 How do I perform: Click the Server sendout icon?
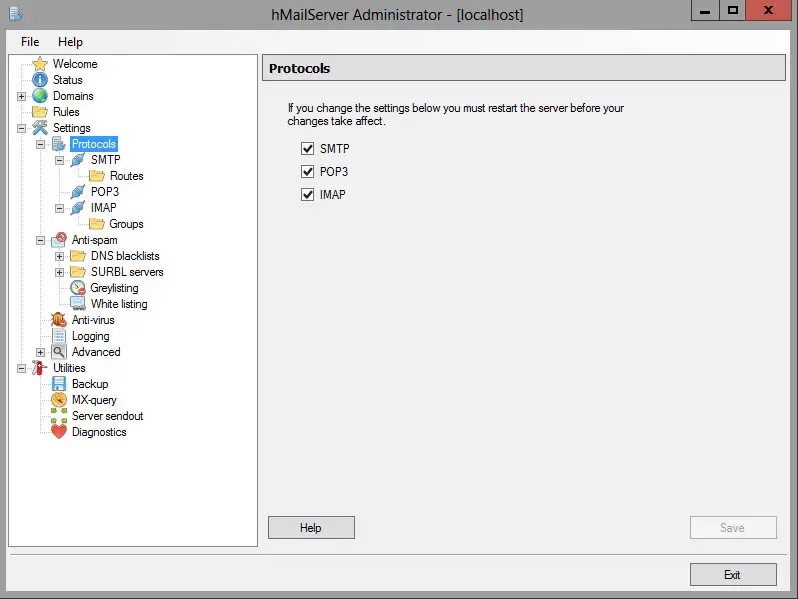[x=59, y=416]
